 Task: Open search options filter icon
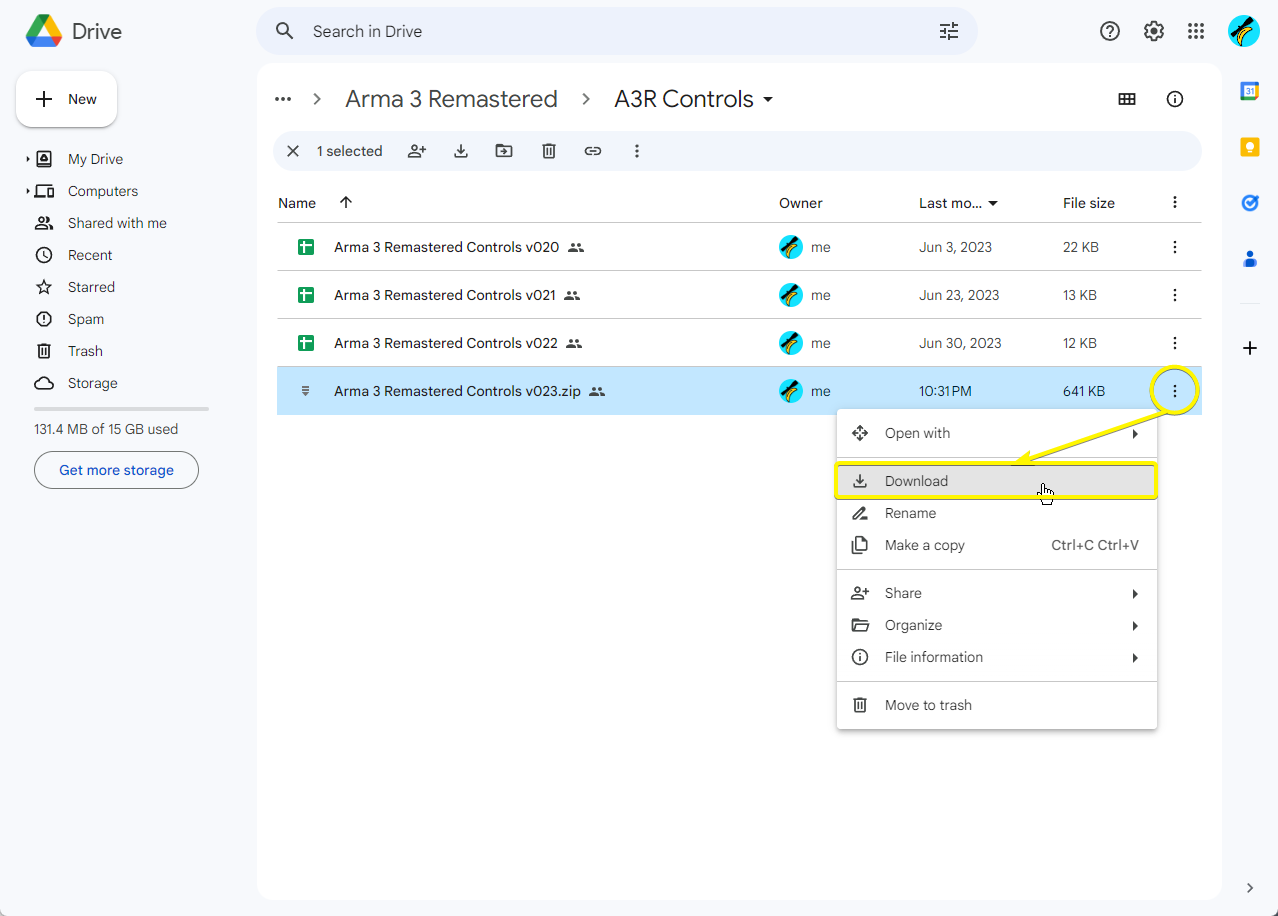tap(949, 31)
